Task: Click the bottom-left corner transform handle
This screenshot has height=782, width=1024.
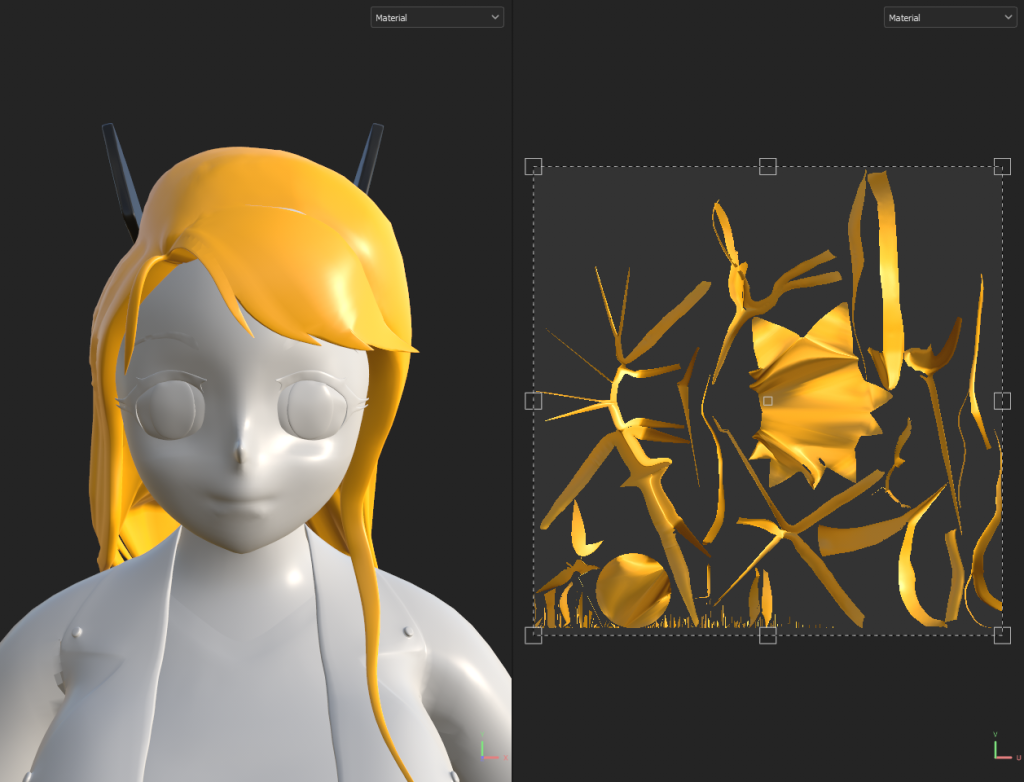Action: (x=533, y=635)
